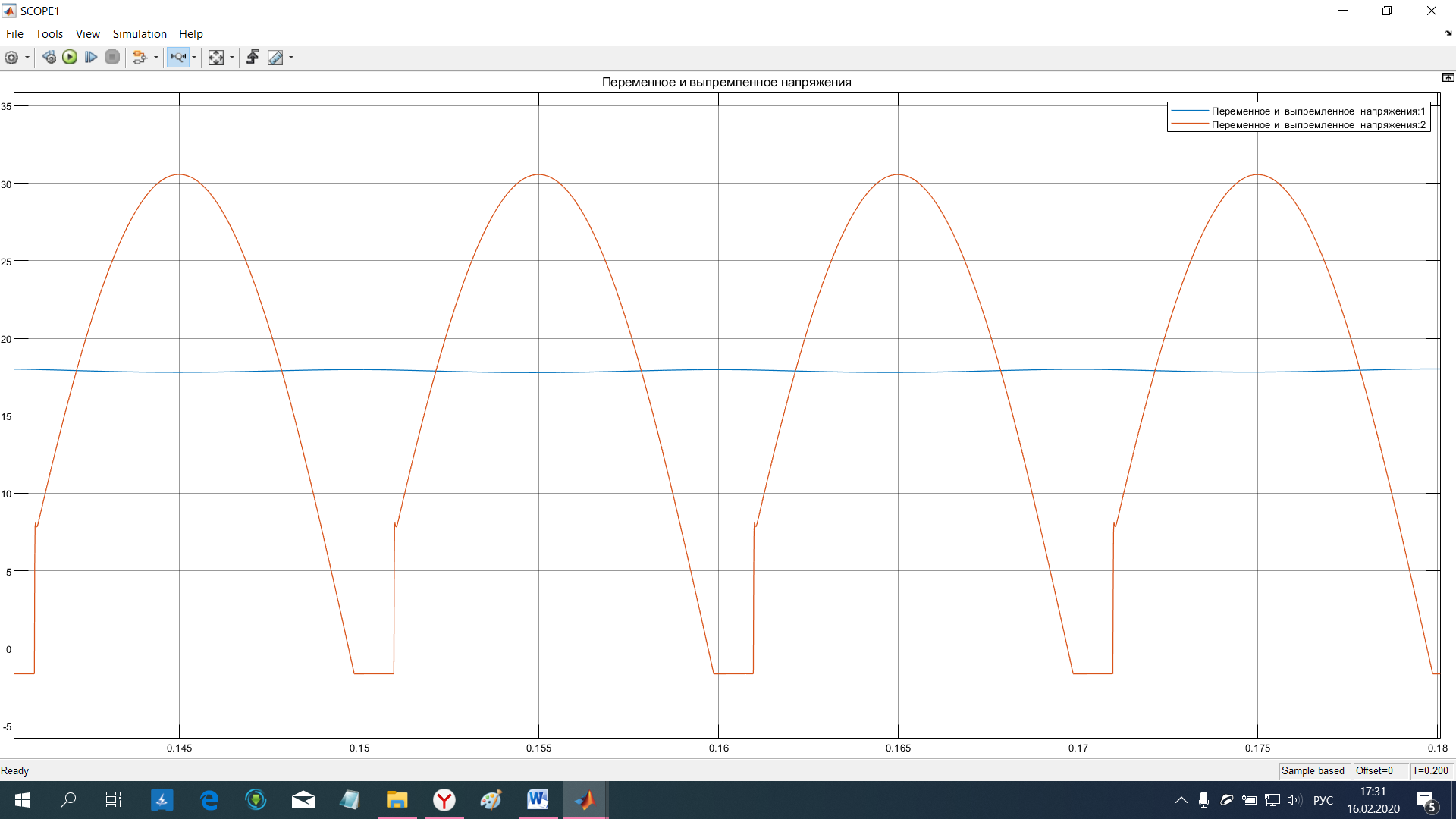
Task: Open scope Configuration Properties gear icon
Action: [x=11, y=58]
